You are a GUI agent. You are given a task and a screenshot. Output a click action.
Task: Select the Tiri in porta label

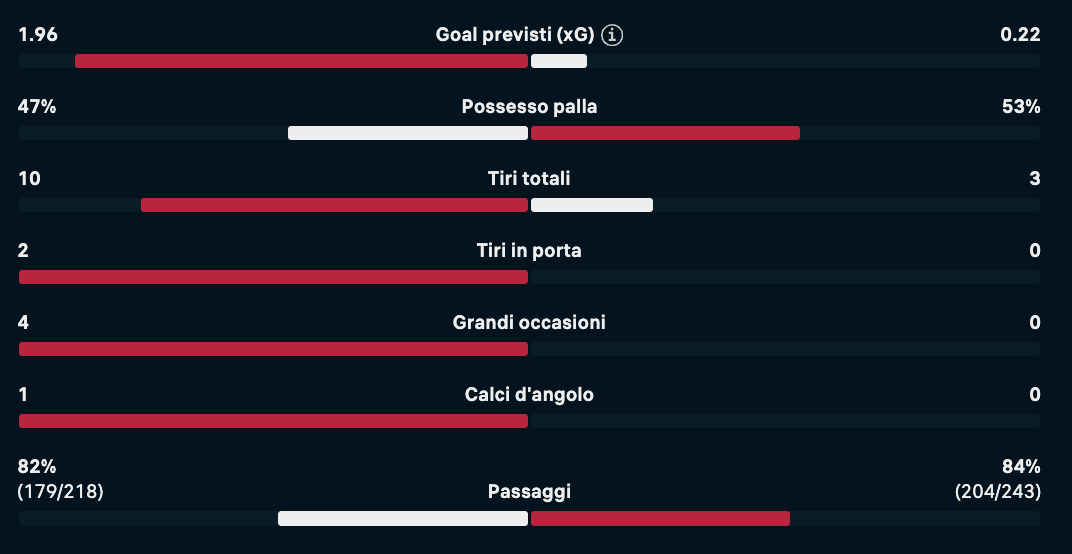point(529,251)
